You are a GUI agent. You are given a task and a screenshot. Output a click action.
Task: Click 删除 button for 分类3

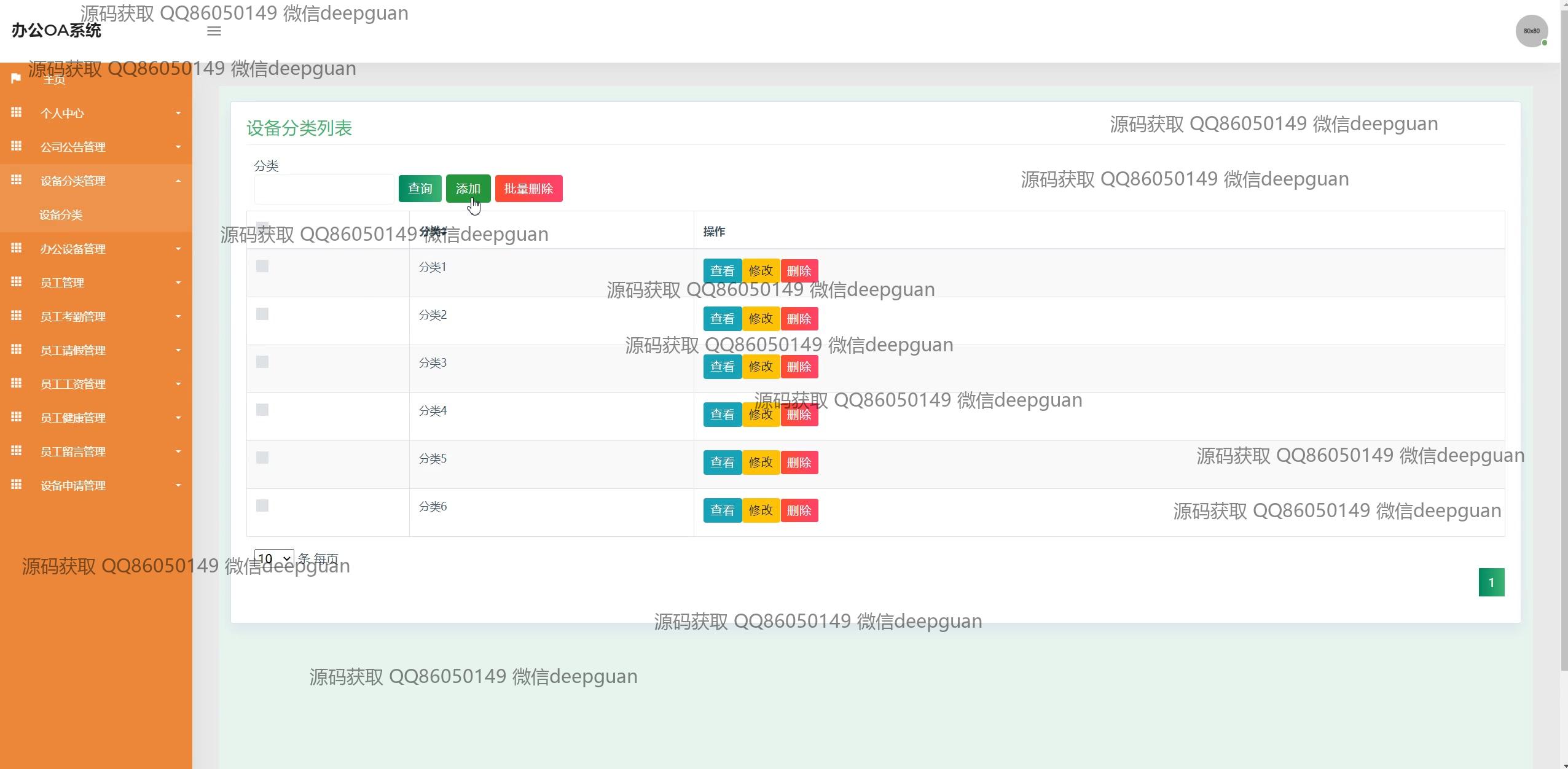799,367
